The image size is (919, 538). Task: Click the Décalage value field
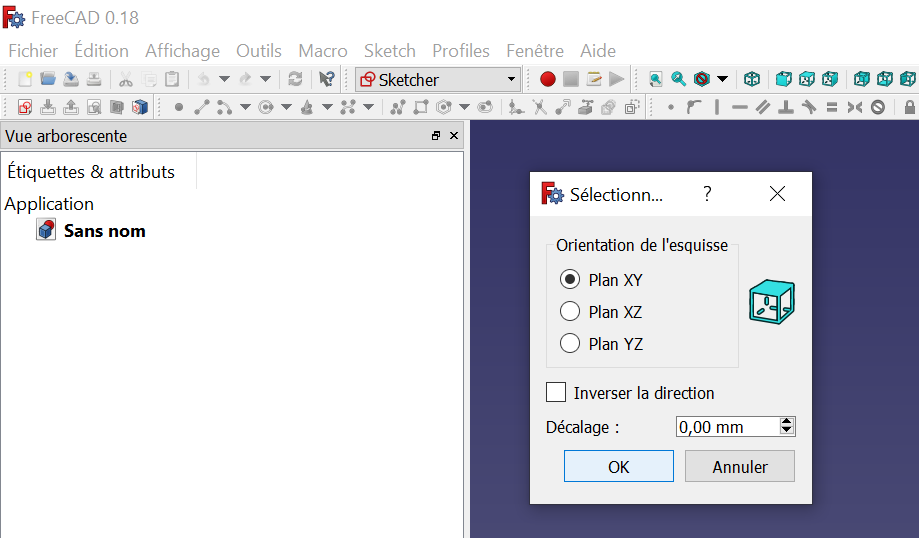coord(728,427)
